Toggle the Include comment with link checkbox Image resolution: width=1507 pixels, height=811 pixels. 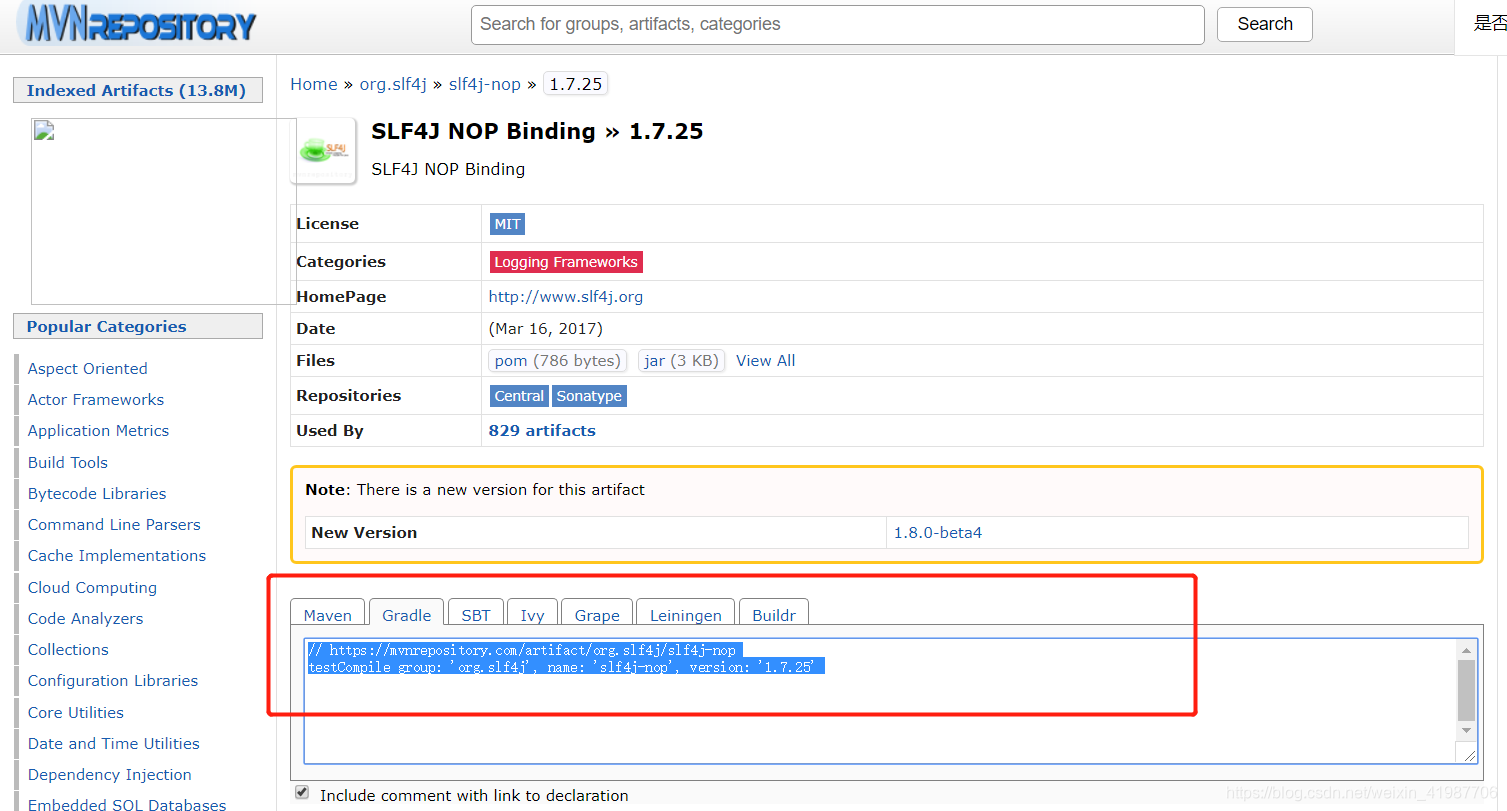pyautogui.click(x=302, y=793)
